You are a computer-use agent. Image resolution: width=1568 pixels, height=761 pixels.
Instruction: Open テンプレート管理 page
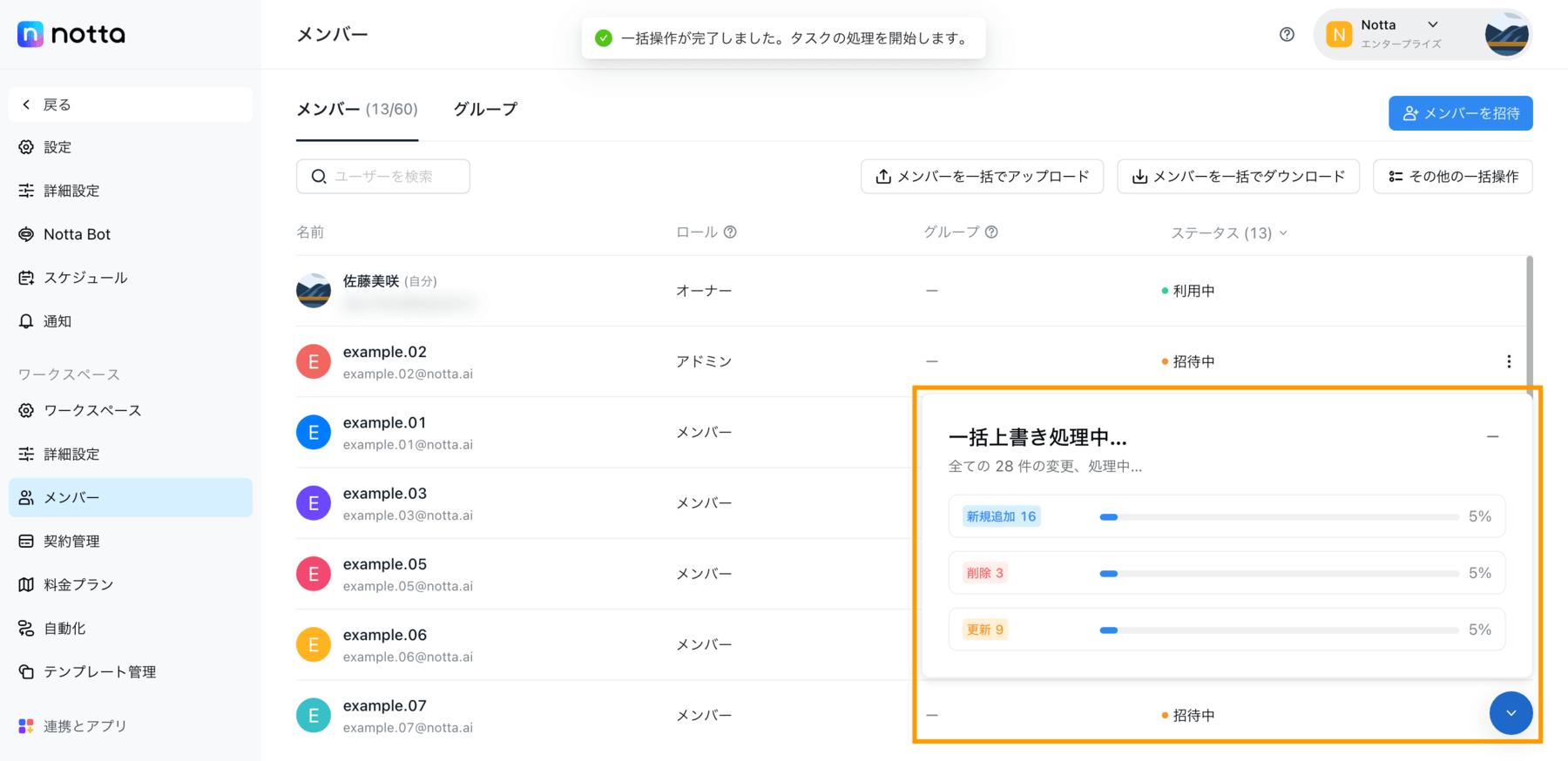pos(131,671)
